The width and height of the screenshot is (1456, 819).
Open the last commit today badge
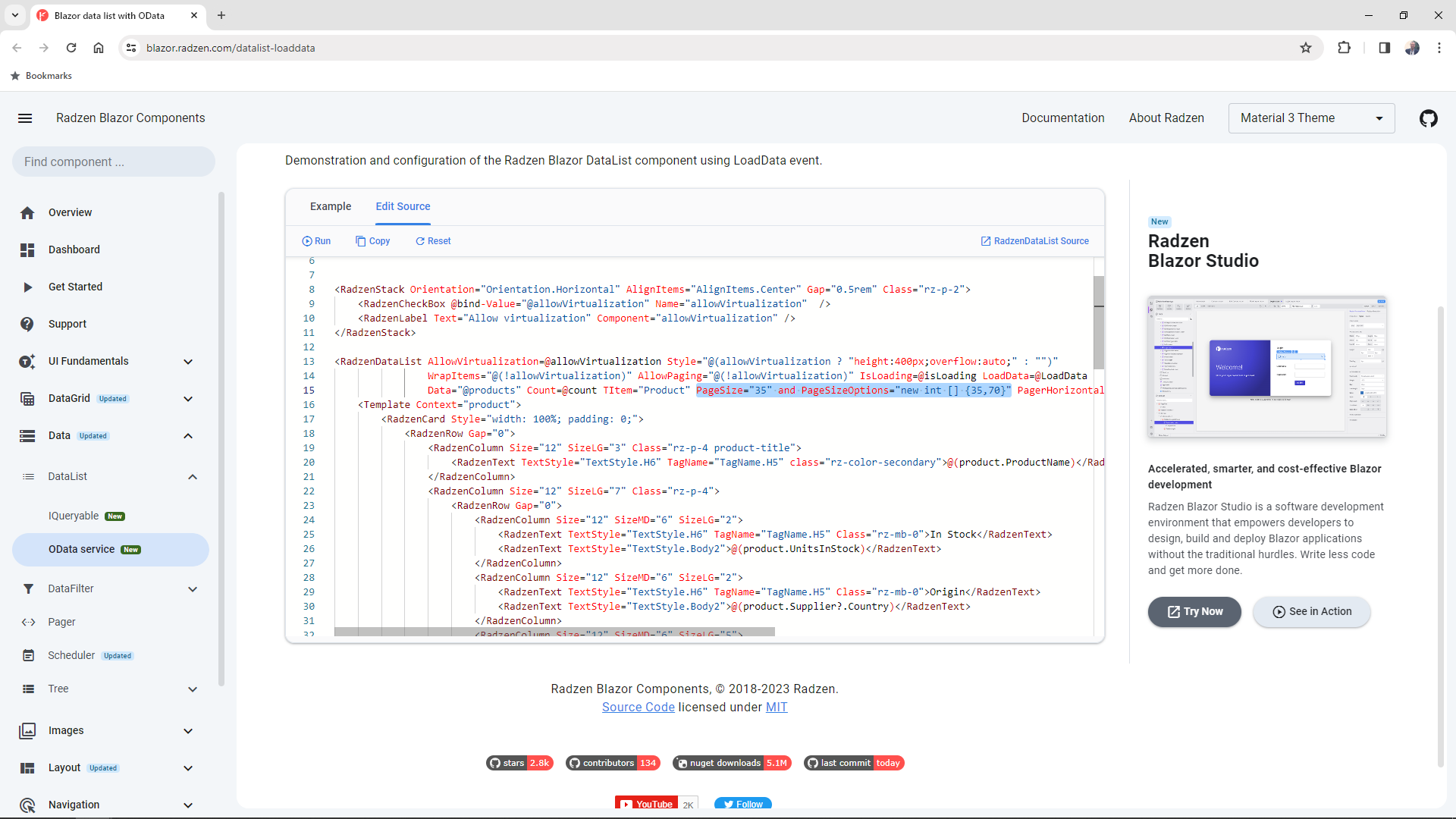pos(854,764)
